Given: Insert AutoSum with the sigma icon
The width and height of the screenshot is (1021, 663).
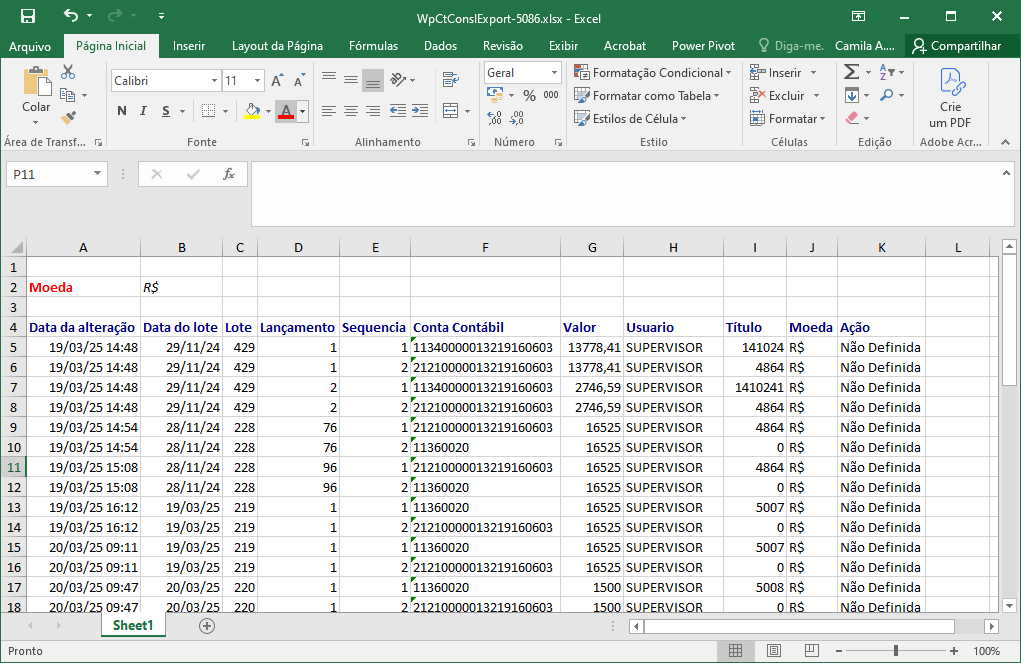Looking at the screenshot, I should (x=851, y=72).
